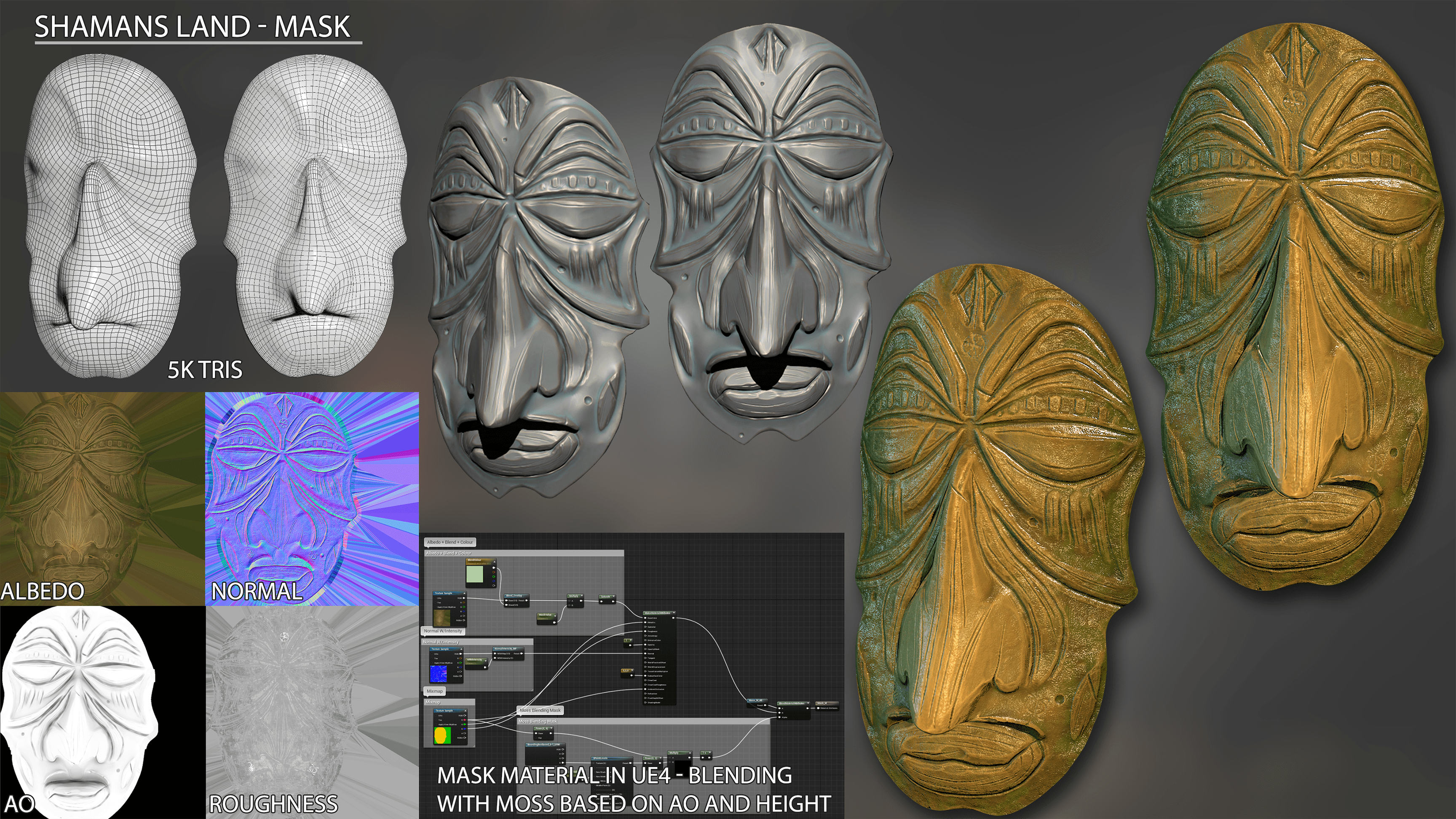Click the BlendColour node green color swatch
This screenshot has width=1456, height=819.
tap(475, 574)
